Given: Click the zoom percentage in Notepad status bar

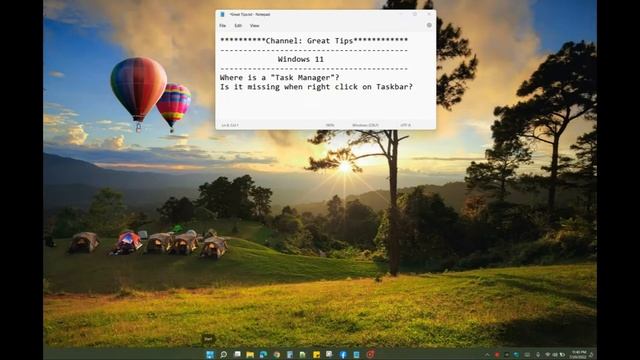Looking at the screenshot, I should 330,125.
